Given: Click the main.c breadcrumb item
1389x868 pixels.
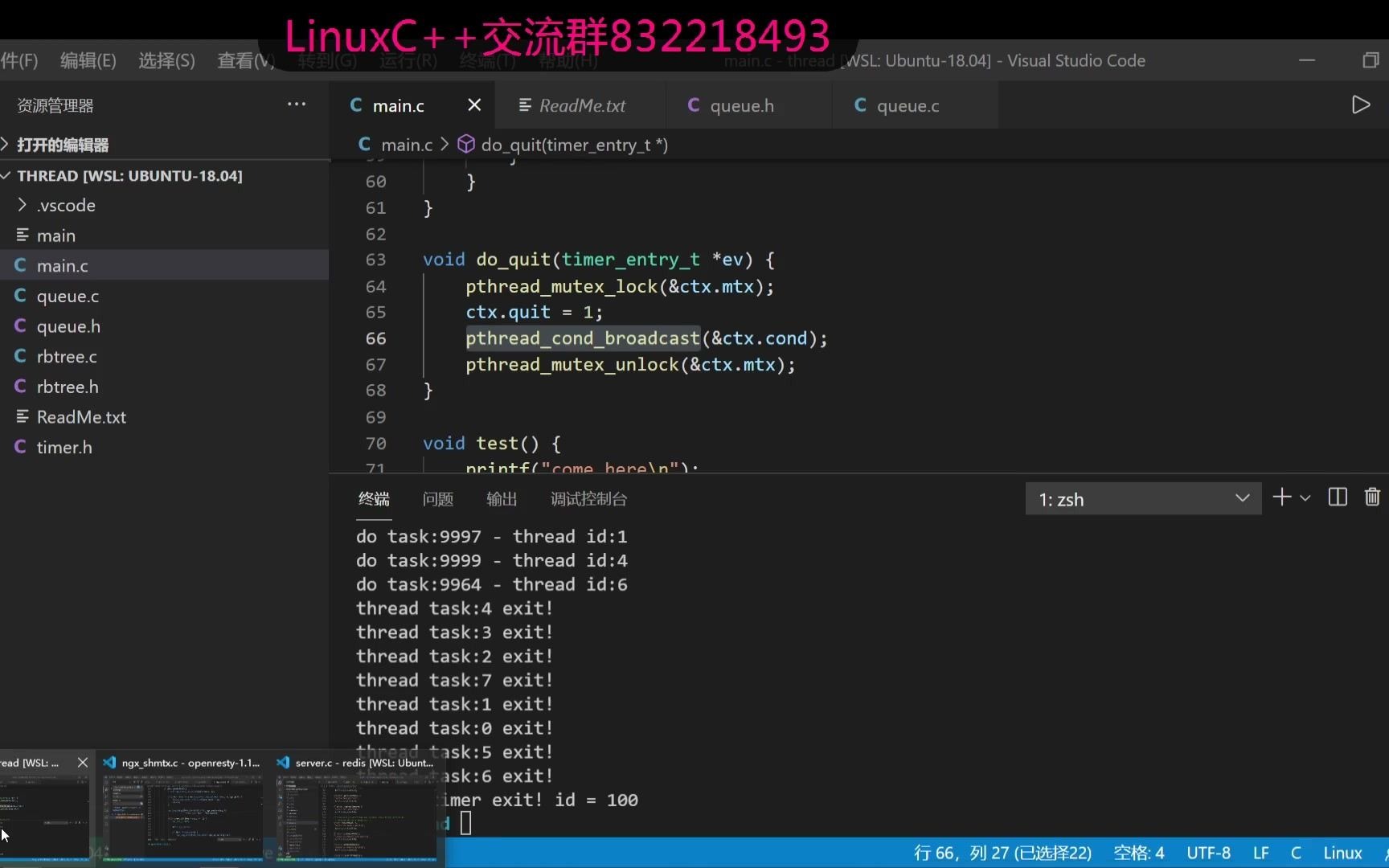Looking at the screenshot, I should pyautogui.click(x=406, y=145).
